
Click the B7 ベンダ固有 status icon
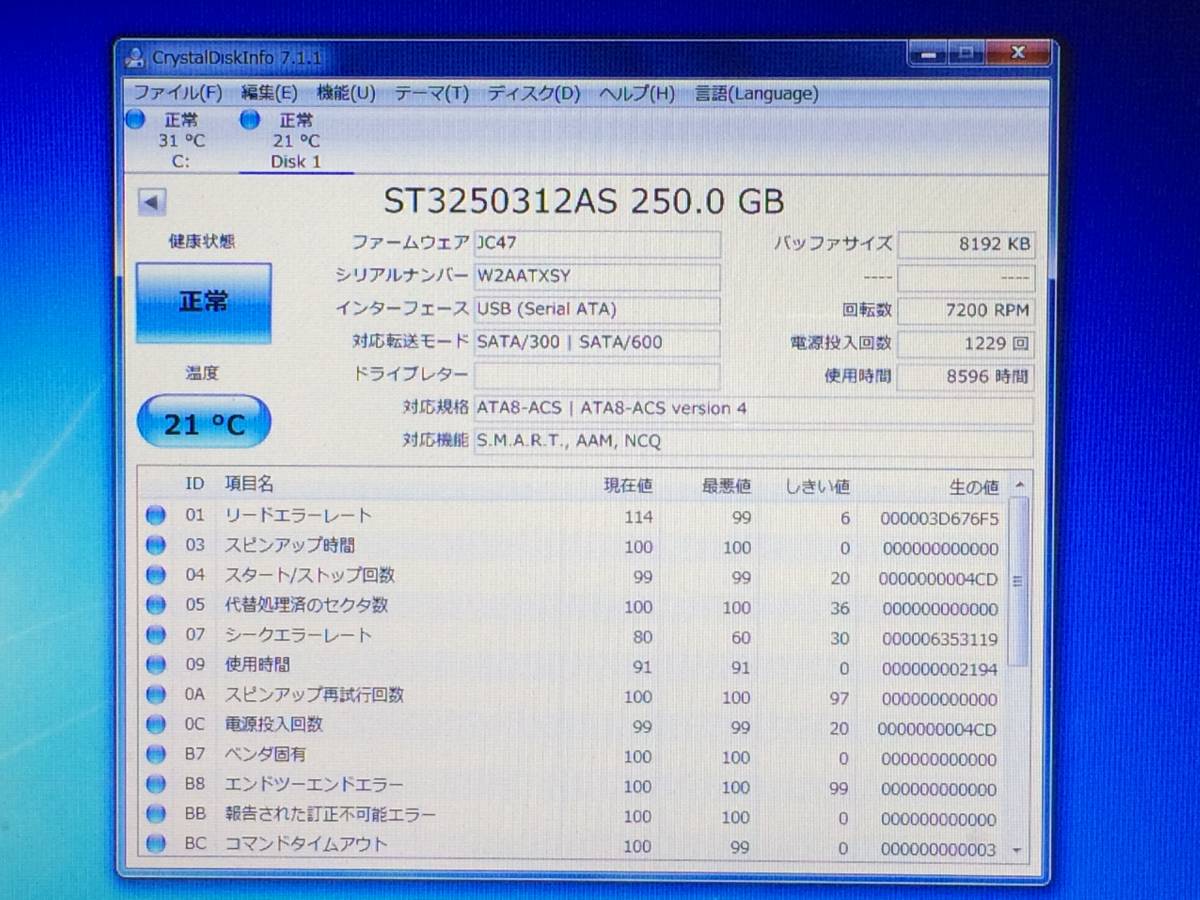click(155, 755)
